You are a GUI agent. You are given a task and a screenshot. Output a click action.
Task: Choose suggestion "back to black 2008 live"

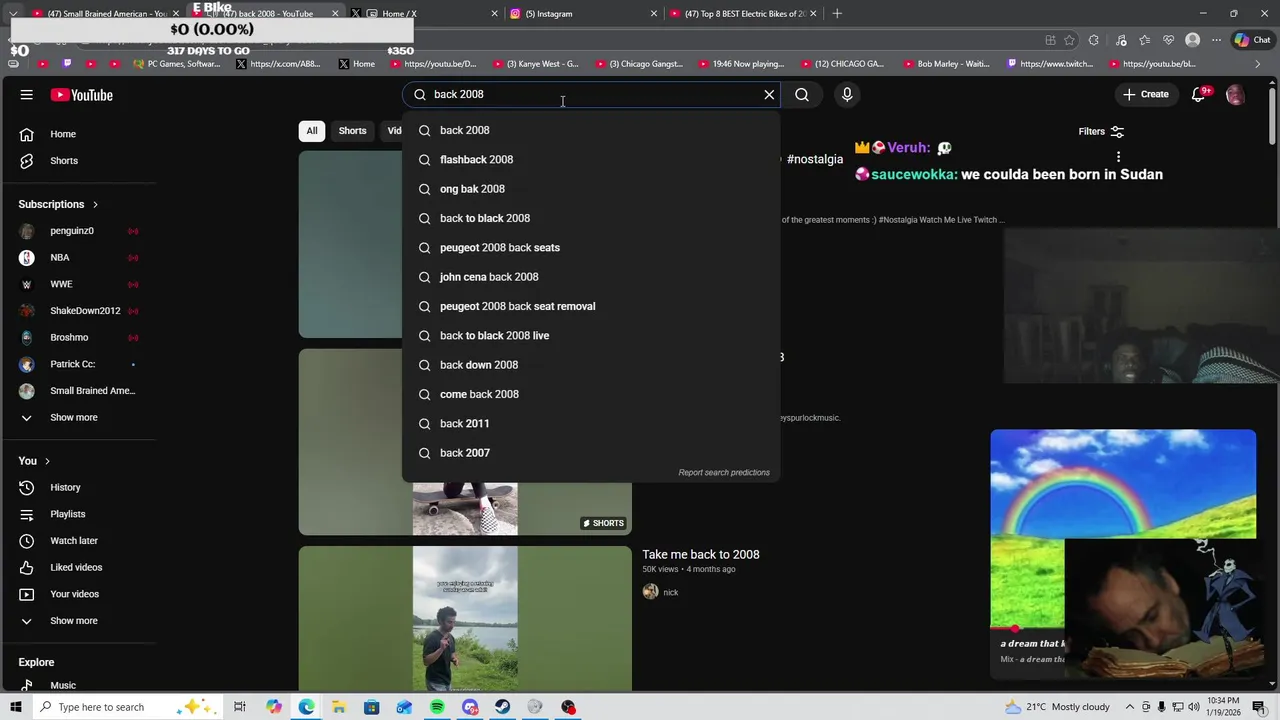tap(590, 335)
